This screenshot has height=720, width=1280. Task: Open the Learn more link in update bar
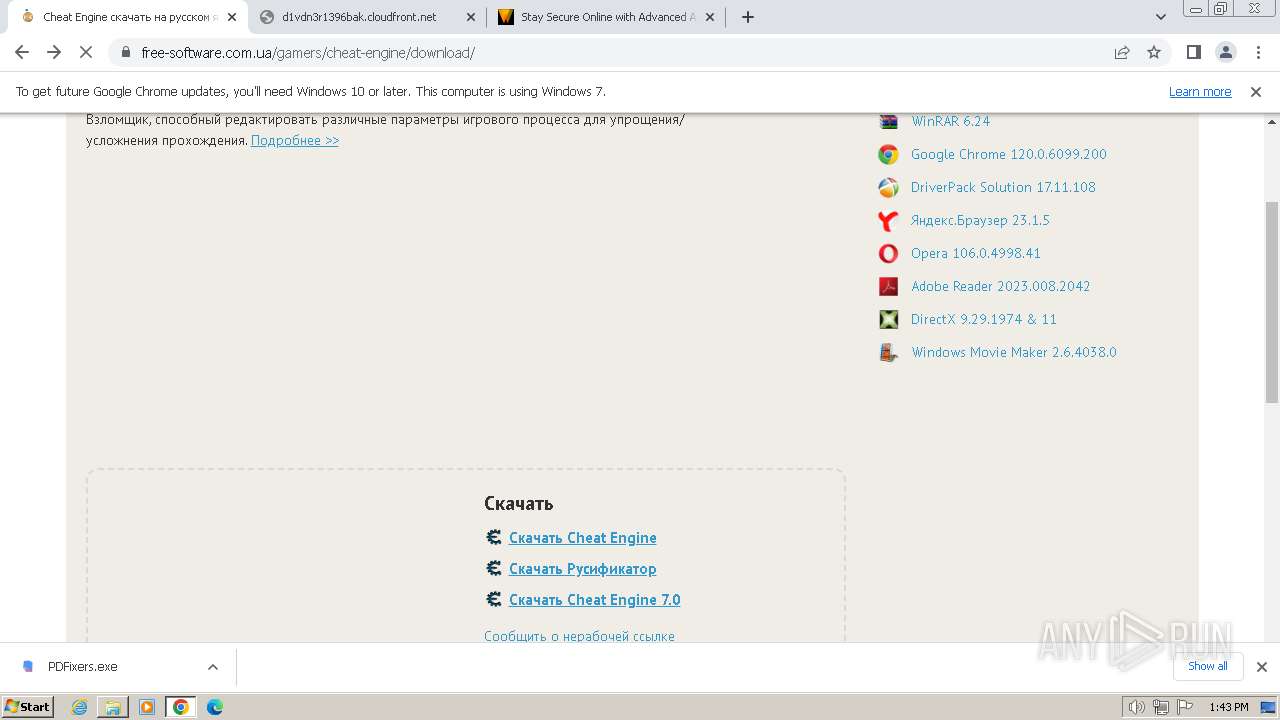point(1200,92)
